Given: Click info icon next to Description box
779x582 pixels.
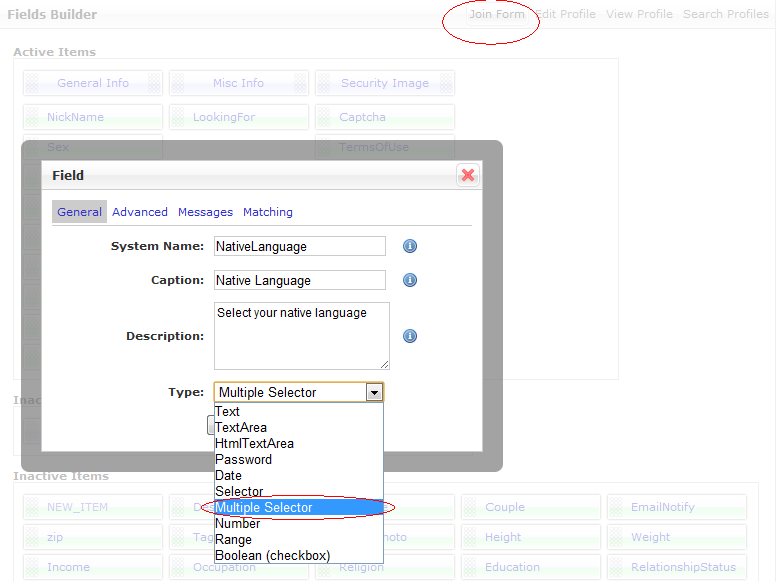Looking at the screenshot, I should pos(410,336).
